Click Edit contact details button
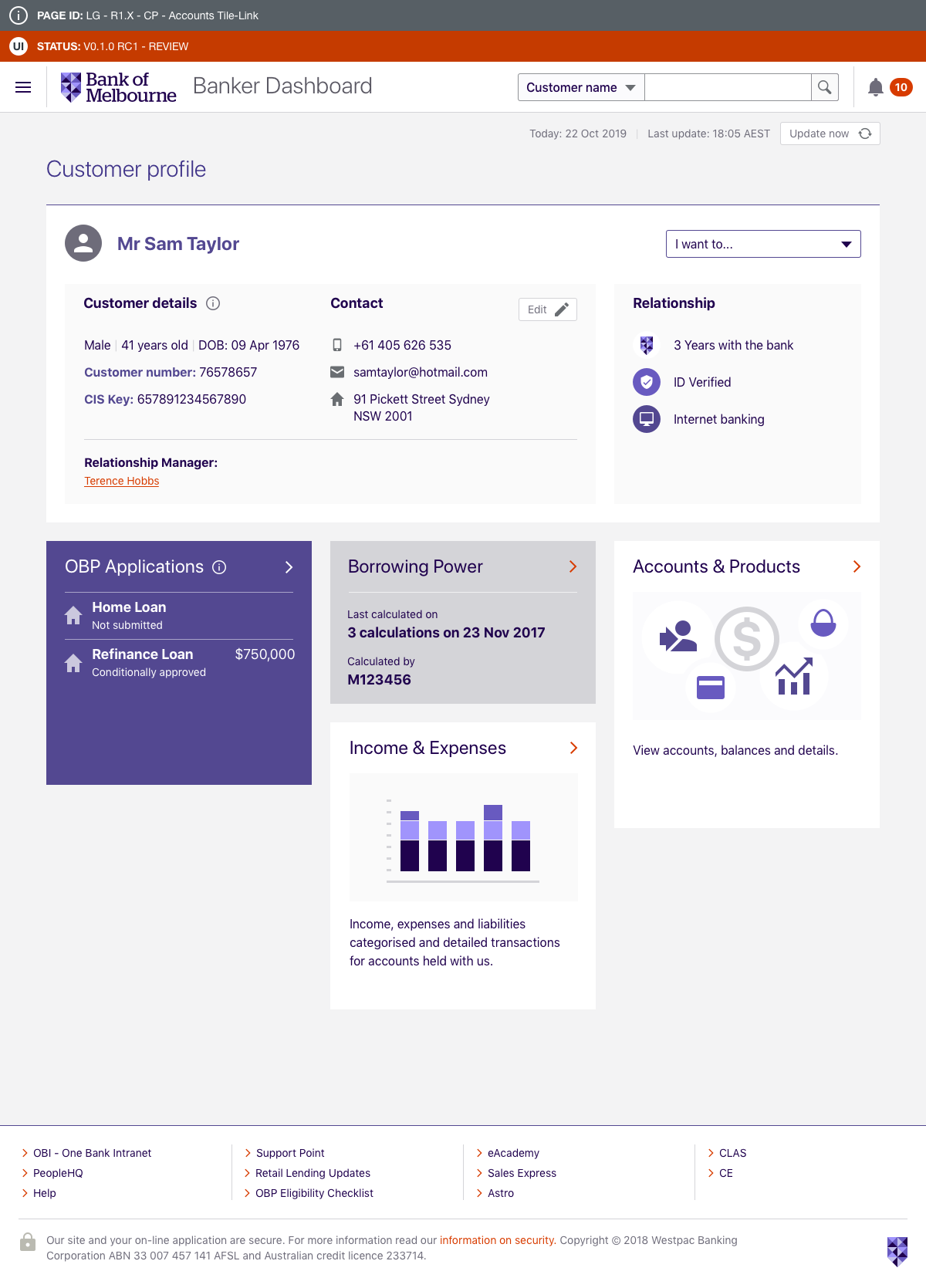 [x=548, y=309]
